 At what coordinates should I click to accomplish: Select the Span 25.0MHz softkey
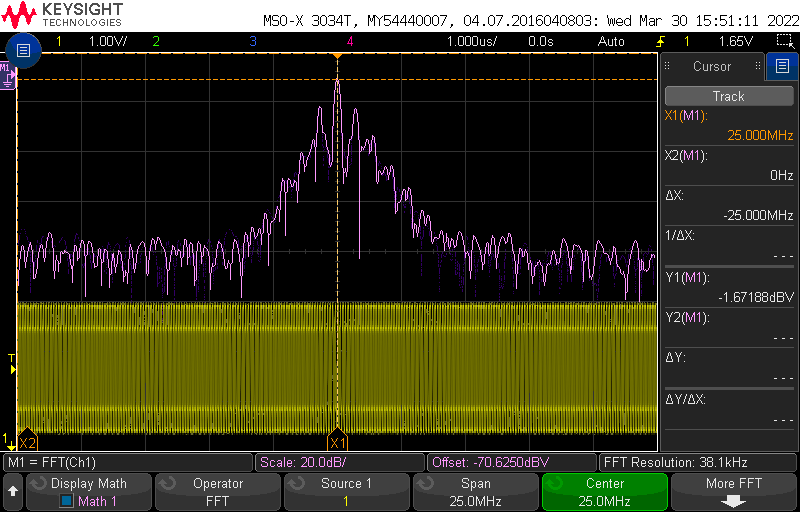476,492
